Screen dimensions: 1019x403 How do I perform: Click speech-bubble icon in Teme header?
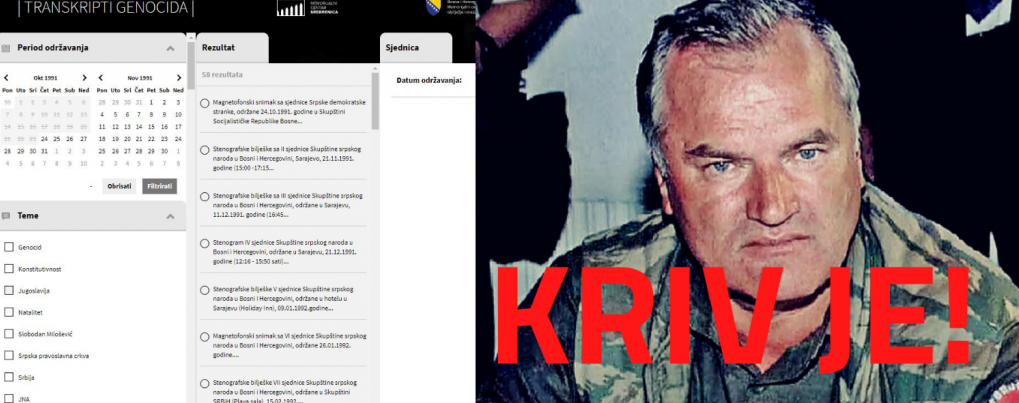(6, 216)
